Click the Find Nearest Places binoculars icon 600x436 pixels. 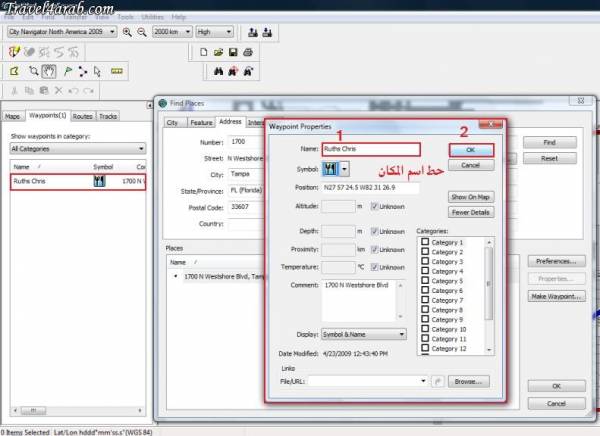tap(233, 71)
